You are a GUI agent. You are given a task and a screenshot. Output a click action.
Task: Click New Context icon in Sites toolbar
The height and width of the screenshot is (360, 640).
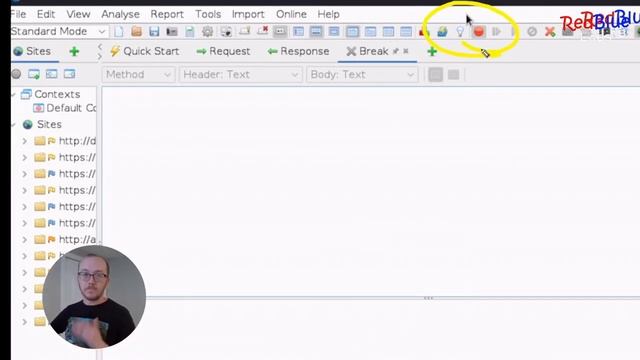33,74
